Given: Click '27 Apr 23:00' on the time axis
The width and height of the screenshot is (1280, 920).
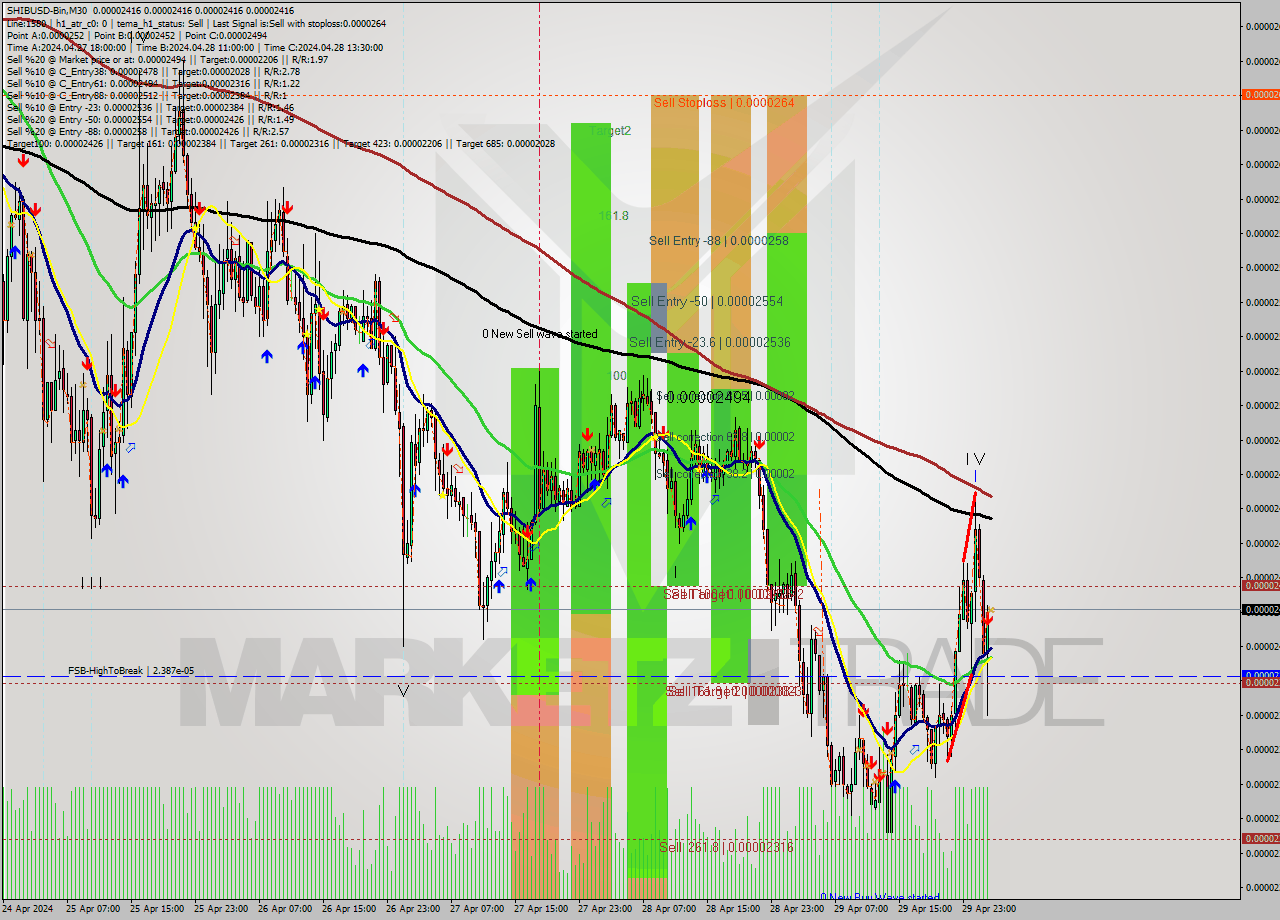Looking at the screenshot, I should (604, 909).
